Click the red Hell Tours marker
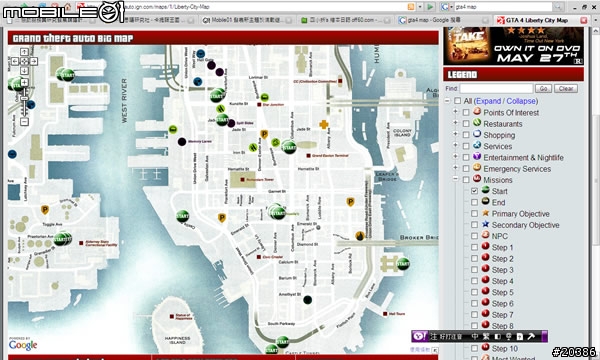This screenshot has width=600, height=360. [x=385, y=314]
